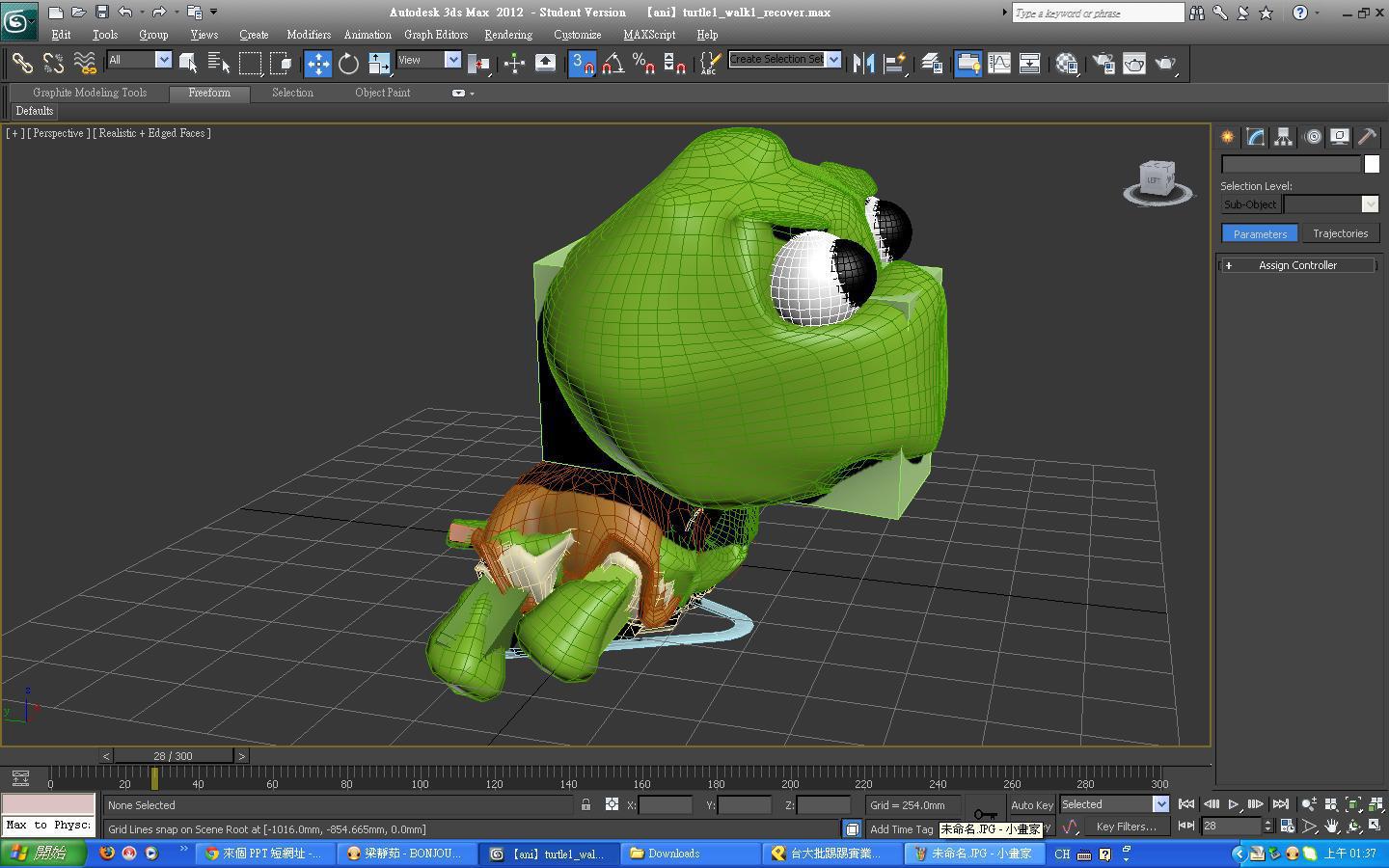This screenshot has width=1389, height=868.
Task: Activate the Select Object tool
Action: coord(188,64)
